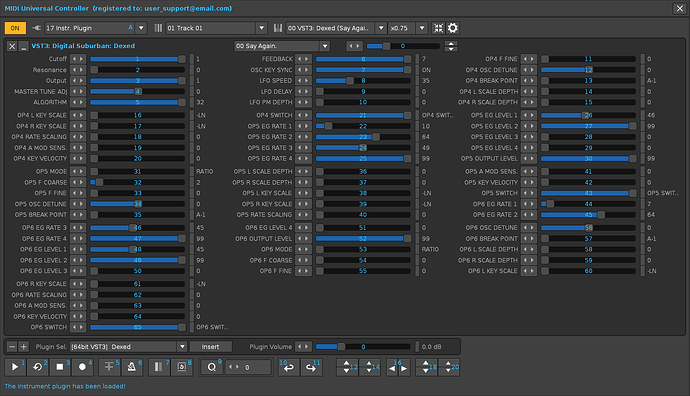Viewport: 690px width, 396px height.
Task: Open the 01 Track 01 dropdown
Action: coord(262,28)
